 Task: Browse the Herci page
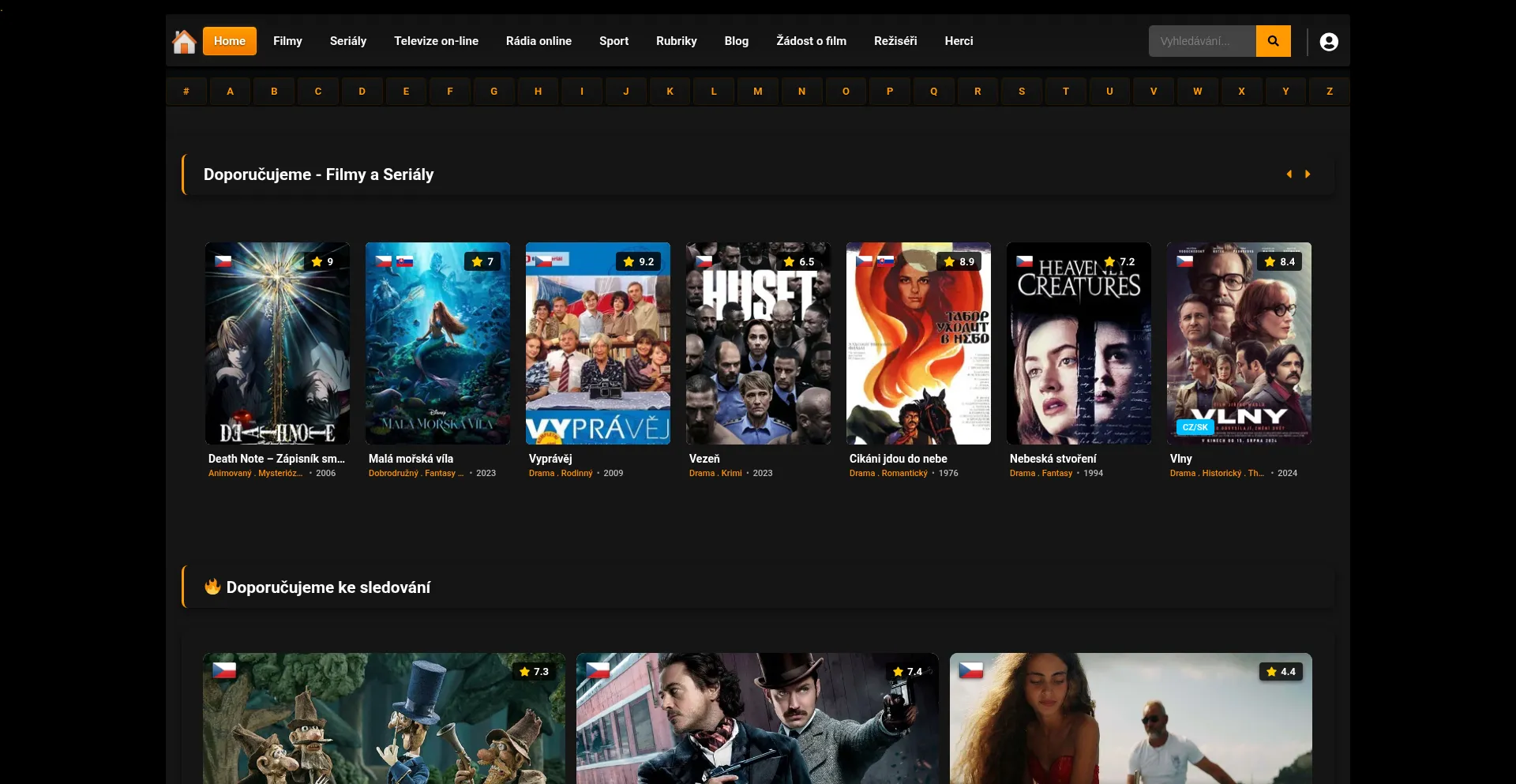(959, 41)
